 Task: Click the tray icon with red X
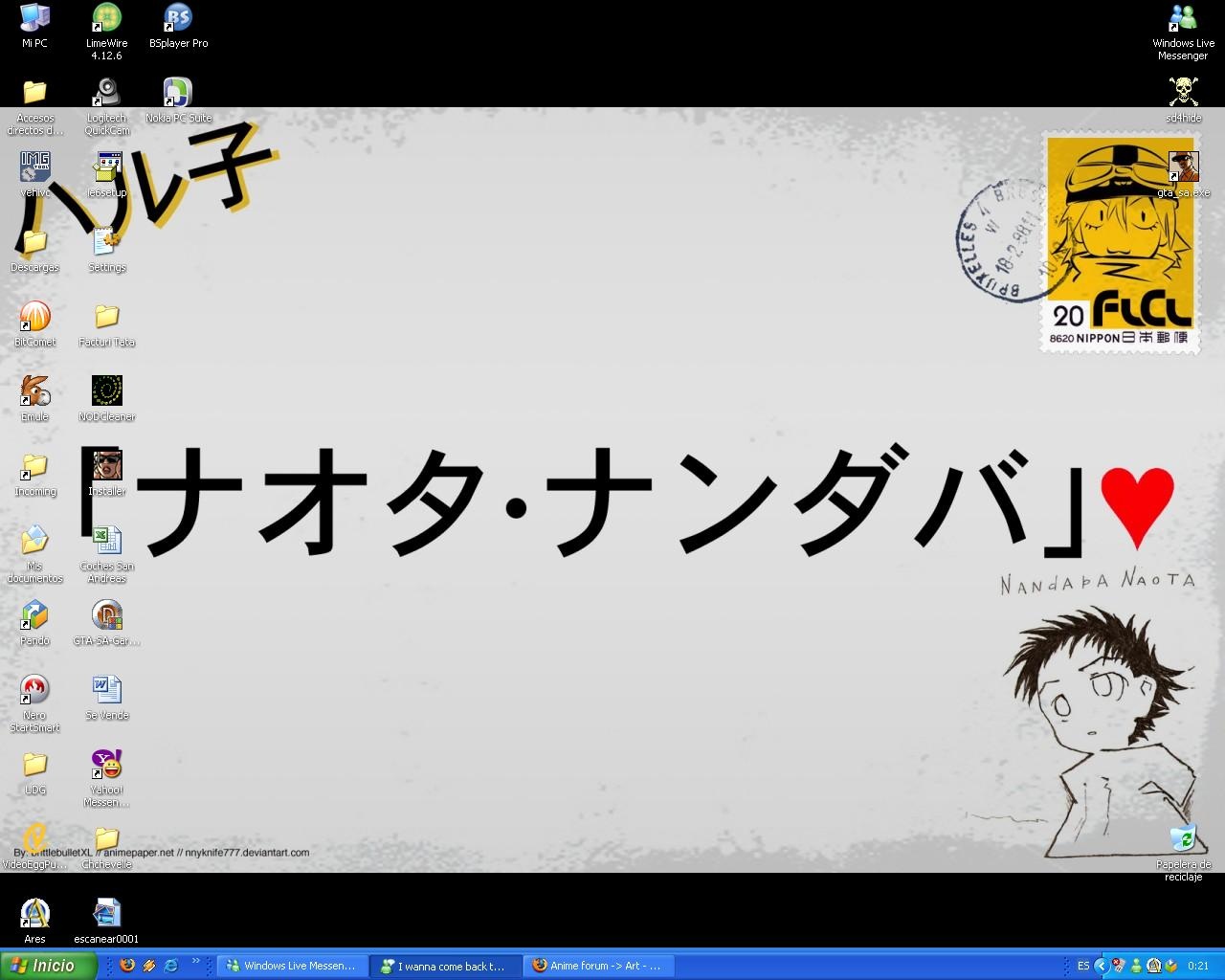(x=1118, y=966)
